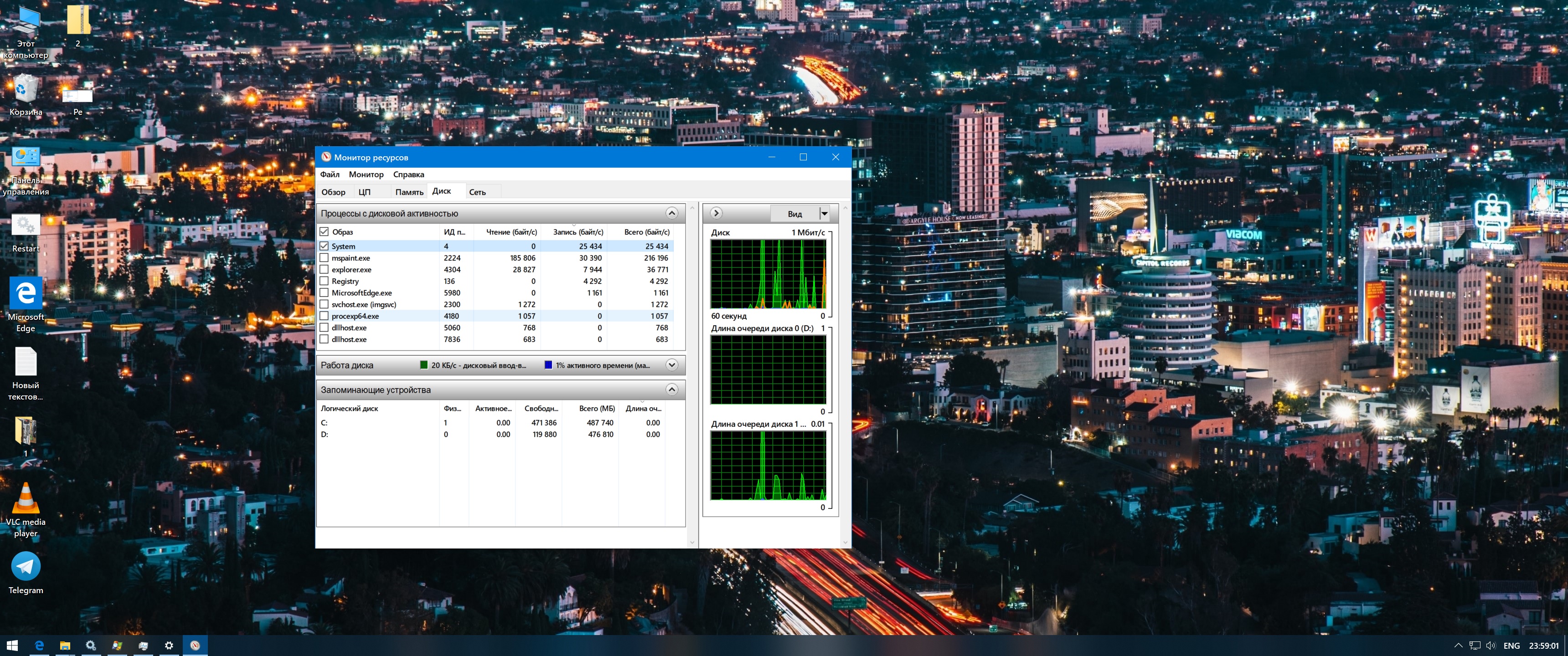
Task: Collapse the disk activity processes section
Action: (671, 213)
